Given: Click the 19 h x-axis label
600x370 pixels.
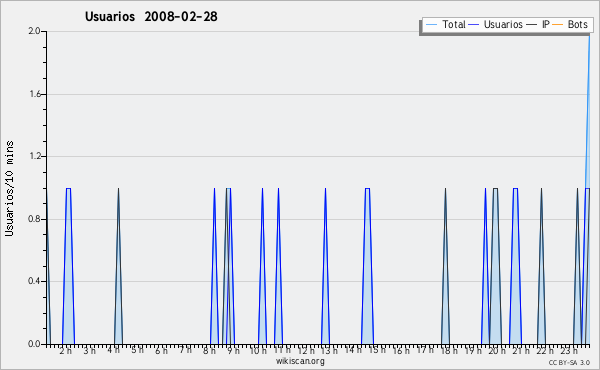Looking at the screenshot, I should (473, 351).
